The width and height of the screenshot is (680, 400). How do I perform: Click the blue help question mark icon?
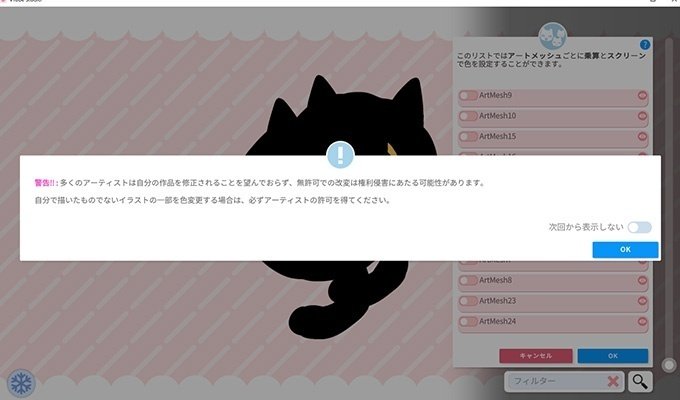click(645, 44)
